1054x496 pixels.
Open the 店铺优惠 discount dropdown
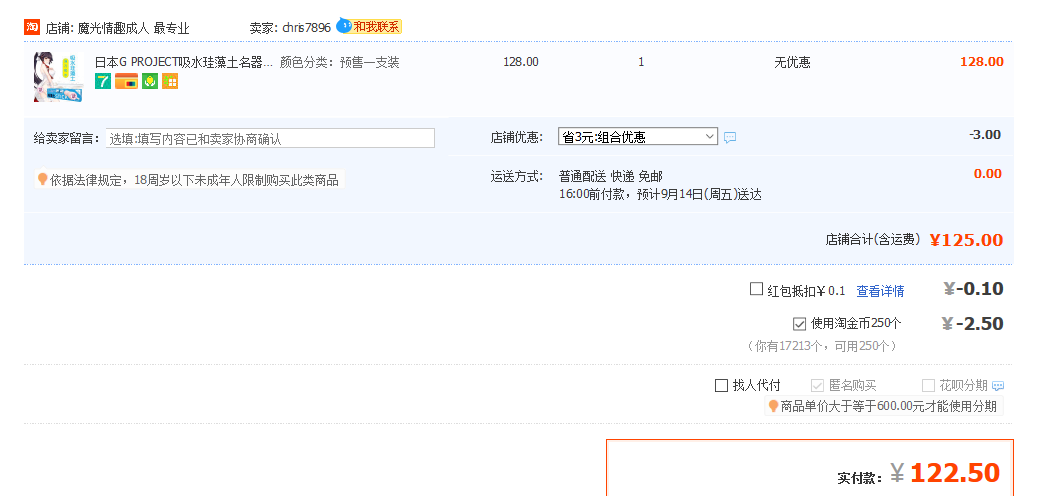pyautogui.click(x=637, y=137)
